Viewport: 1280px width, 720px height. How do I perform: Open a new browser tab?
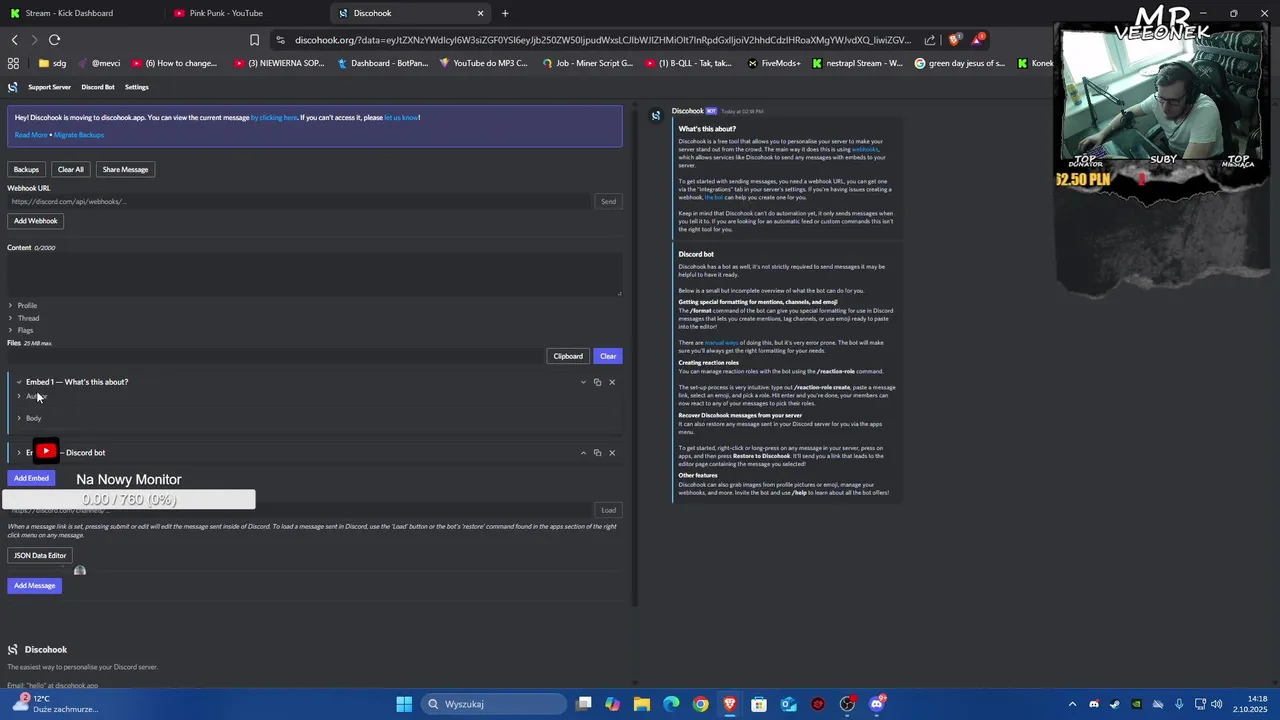point(505,13)
